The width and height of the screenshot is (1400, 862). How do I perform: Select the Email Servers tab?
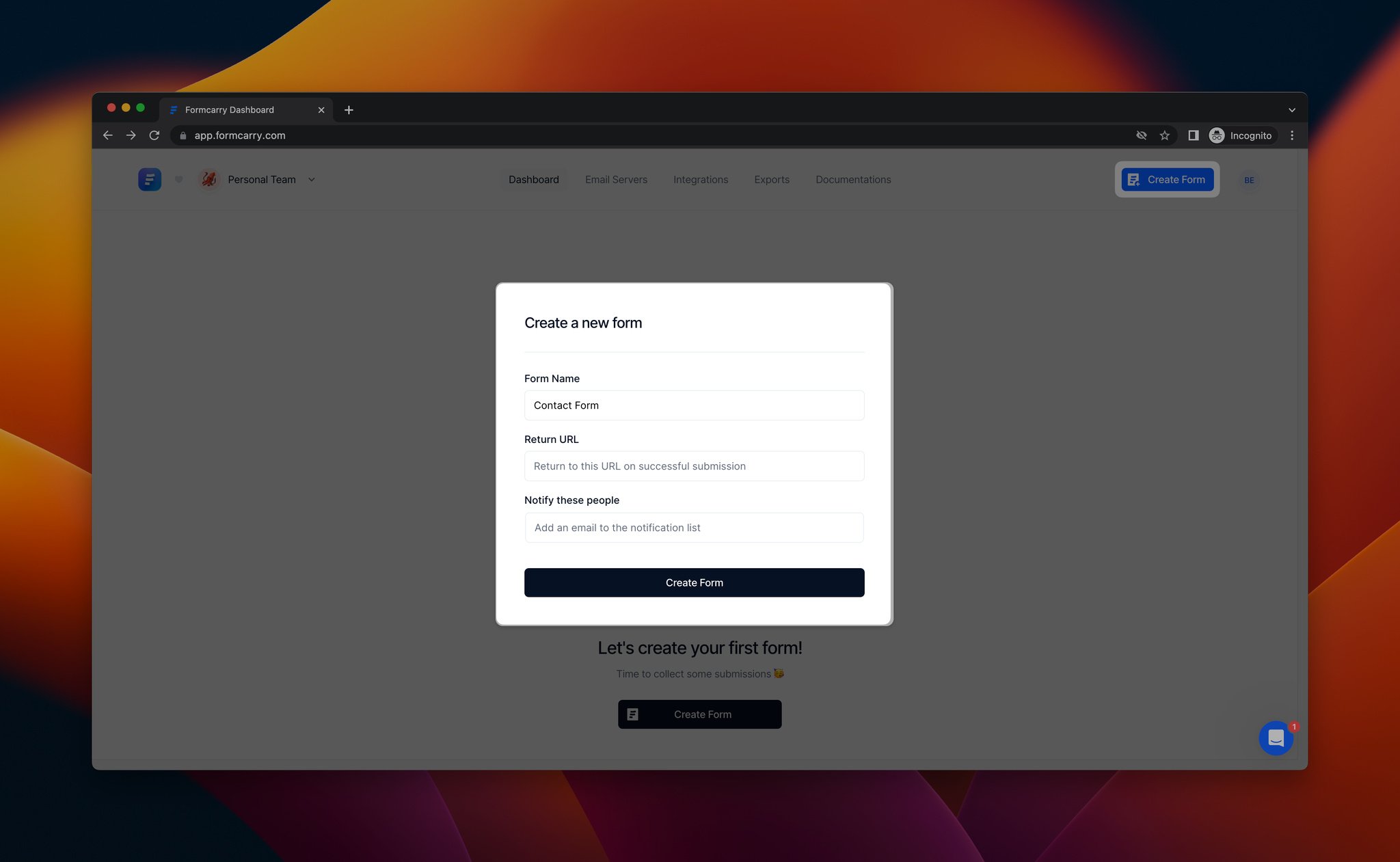[x=617, y=179]
